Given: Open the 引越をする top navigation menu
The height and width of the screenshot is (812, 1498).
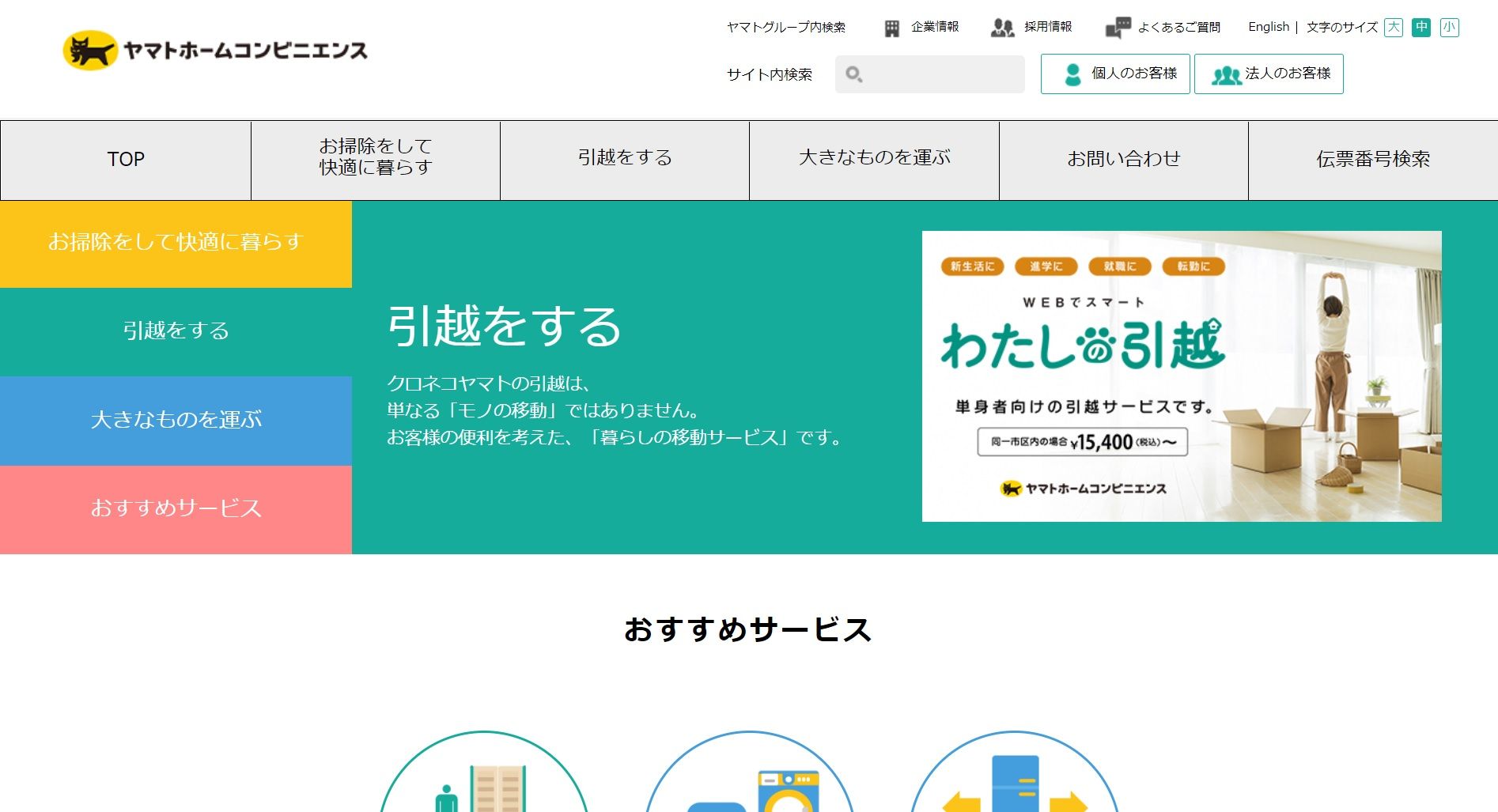Looking at the screenshot, I should point(625,159).
